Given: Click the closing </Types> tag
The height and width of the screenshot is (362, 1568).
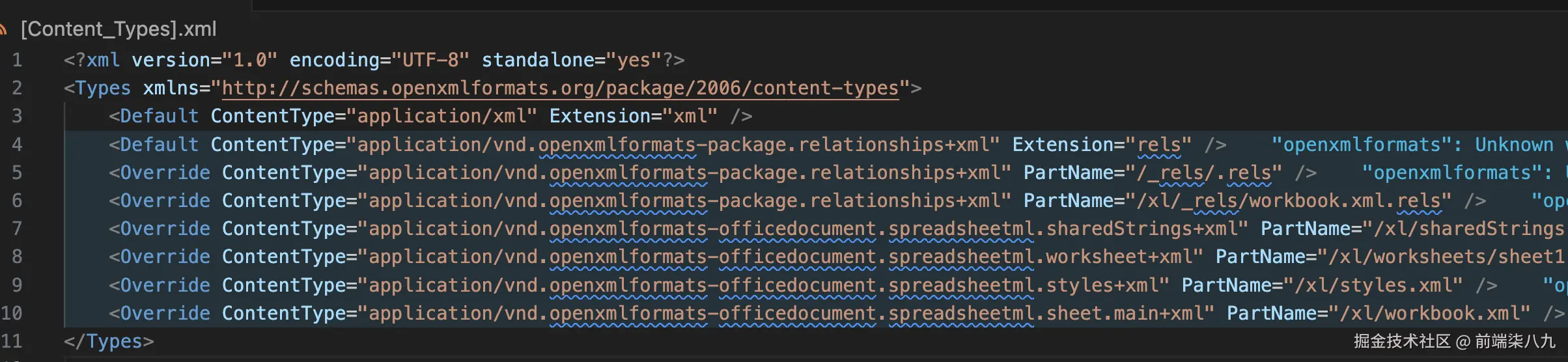Looking at the screenshot, I should pos(109,341).
